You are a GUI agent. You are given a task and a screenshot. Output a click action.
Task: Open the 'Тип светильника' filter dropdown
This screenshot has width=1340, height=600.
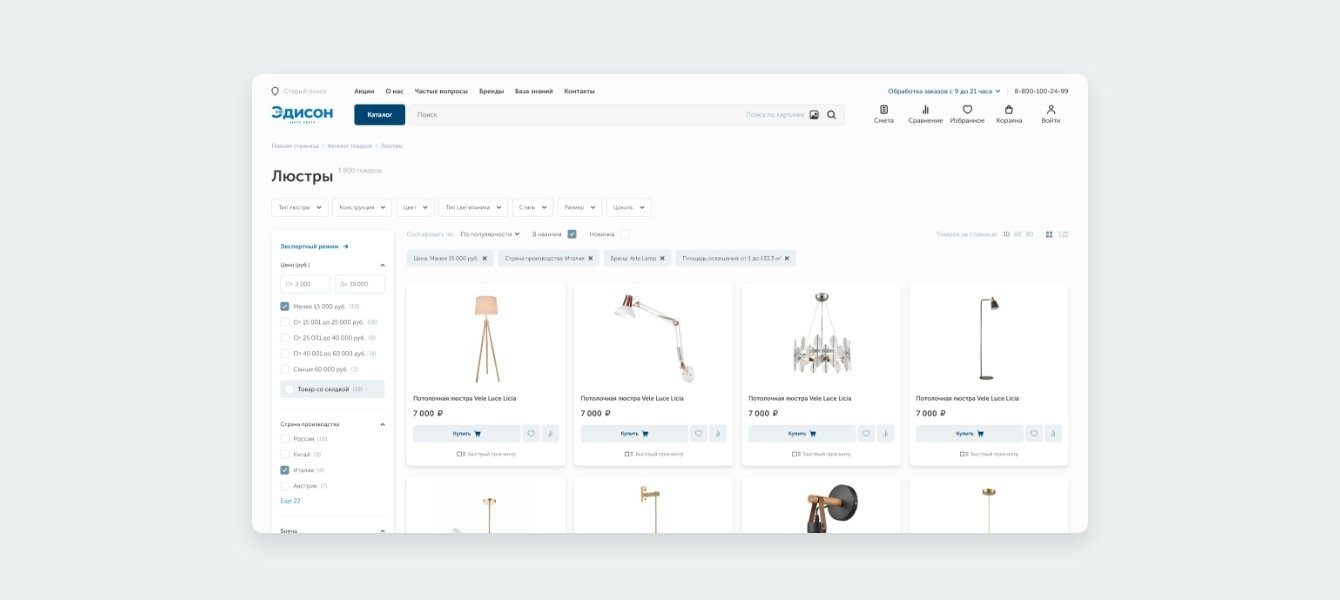[x=473, y=207]
